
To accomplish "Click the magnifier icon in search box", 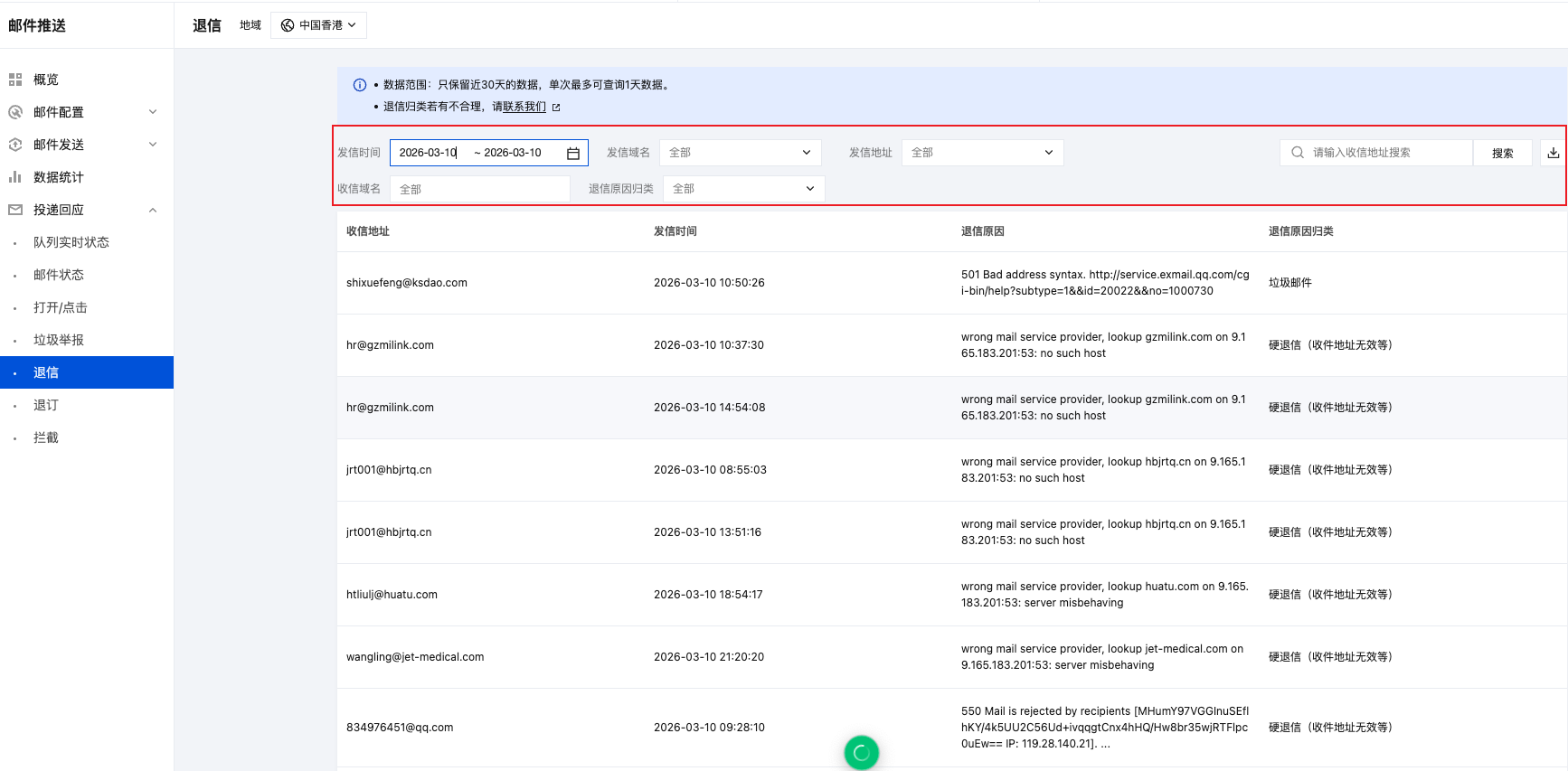I will pyautogui.click(x=1298, y=153).
